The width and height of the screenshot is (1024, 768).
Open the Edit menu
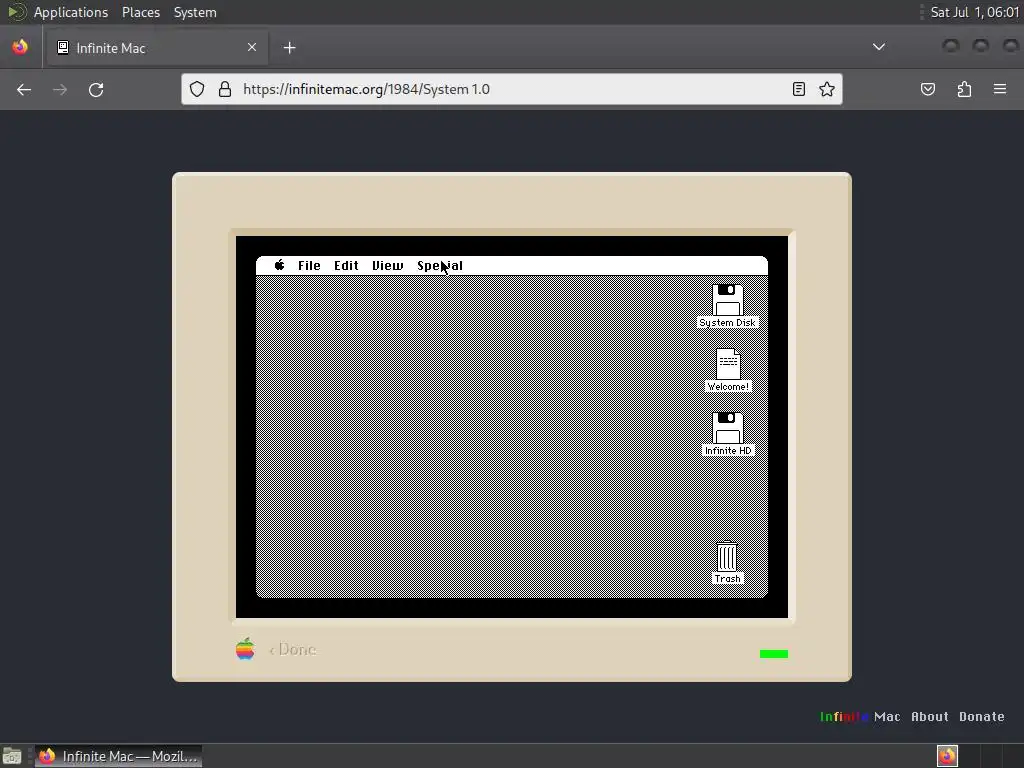pyautogui.click(x=346, y=266)
